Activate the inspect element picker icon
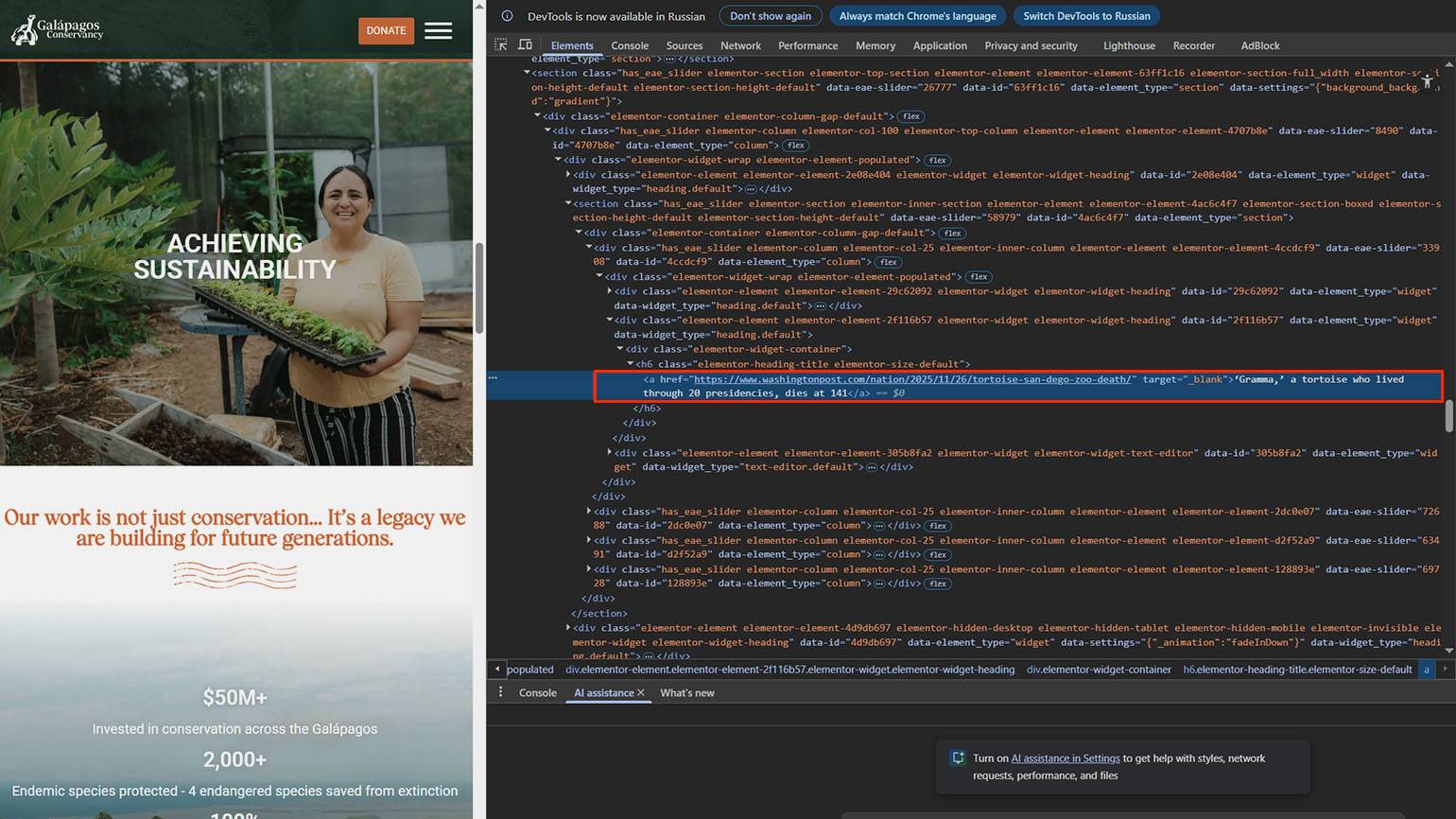This screenshot has height=819, width=1456. [x=501, y=45]
